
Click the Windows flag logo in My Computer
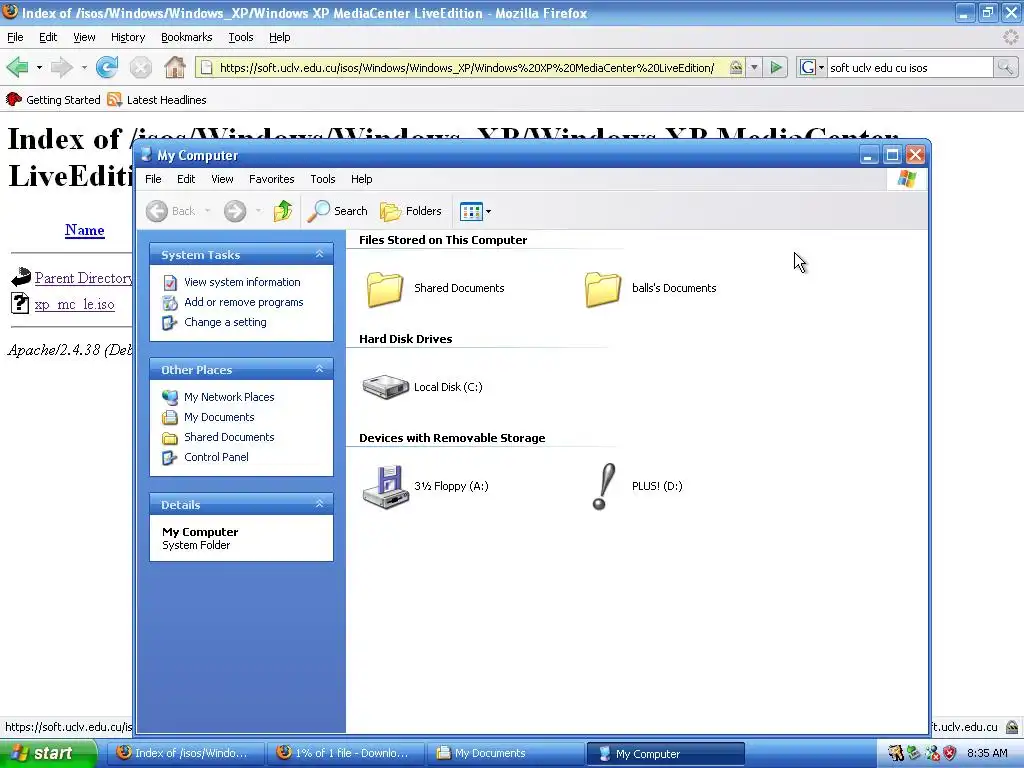point(906,179)
